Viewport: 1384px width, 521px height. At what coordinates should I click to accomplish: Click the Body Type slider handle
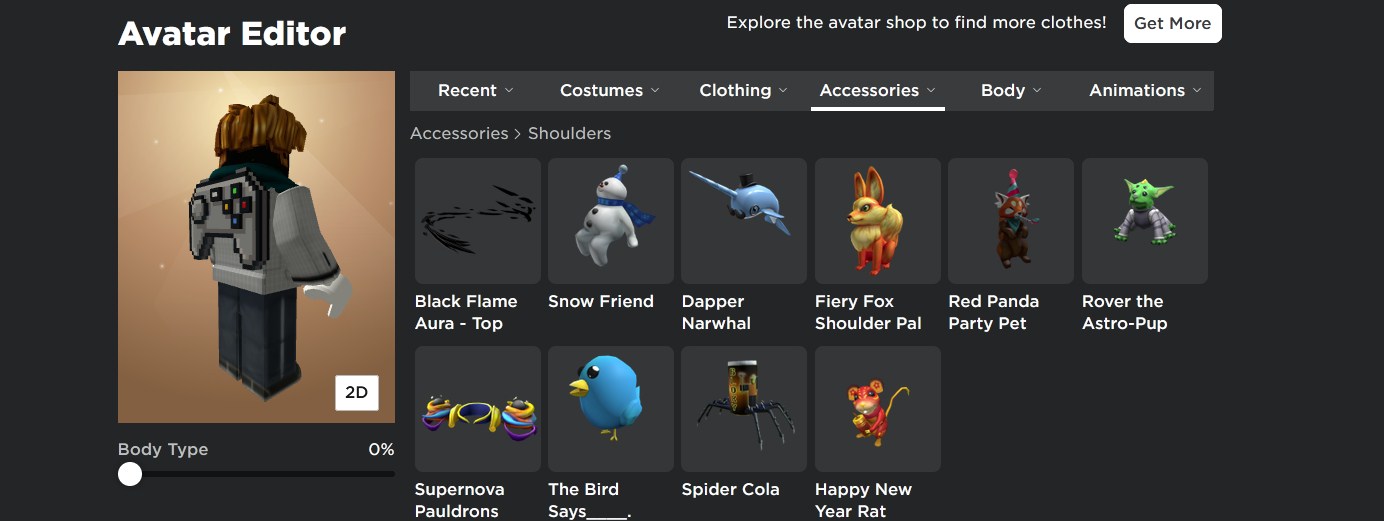[130, 474]
